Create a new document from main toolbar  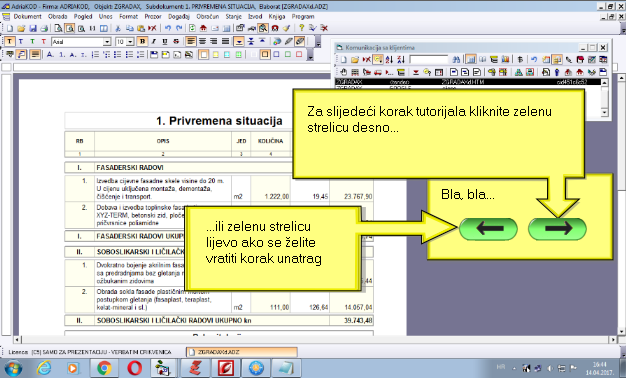click(10, 28)
